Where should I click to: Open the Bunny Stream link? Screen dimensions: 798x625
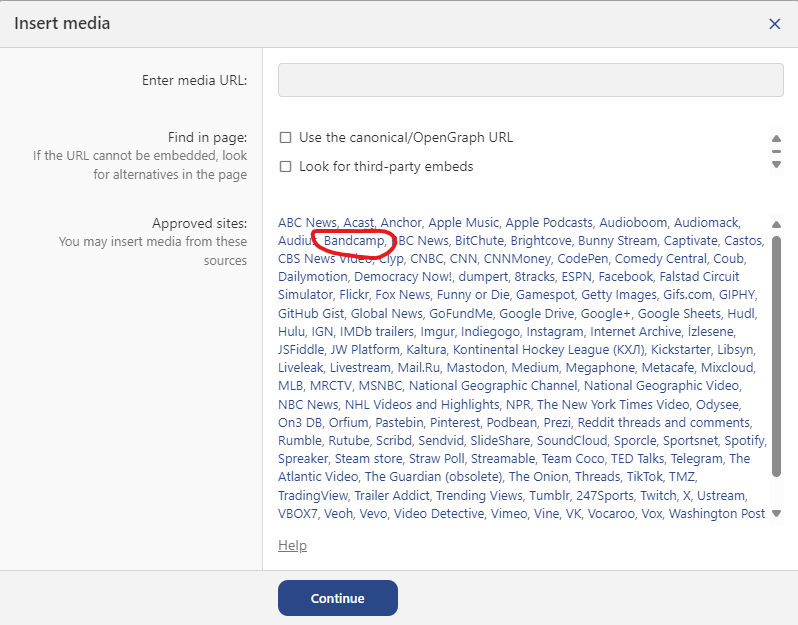pos(617,240)
